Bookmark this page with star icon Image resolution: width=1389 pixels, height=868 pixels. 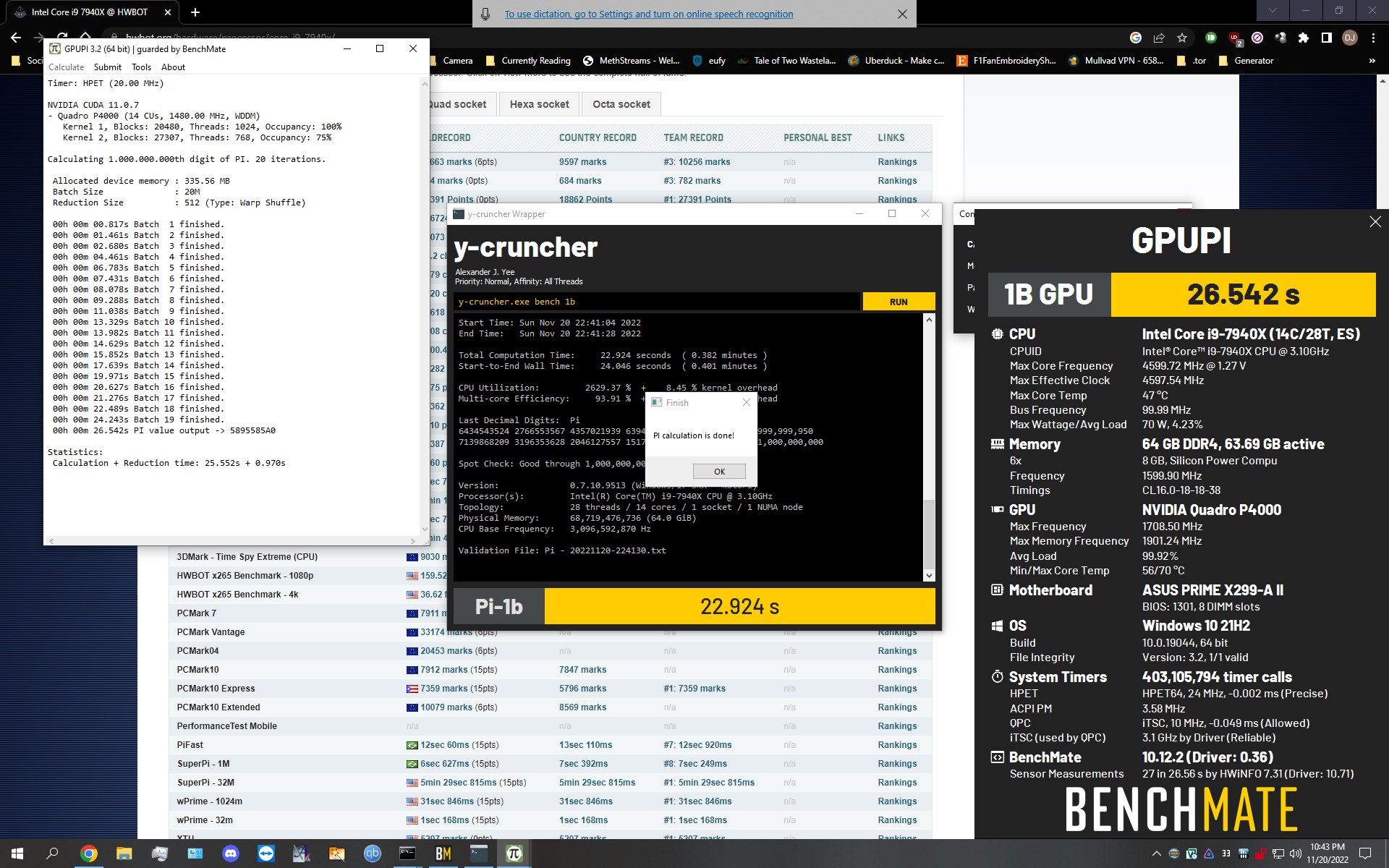[x=1182, y=38]
